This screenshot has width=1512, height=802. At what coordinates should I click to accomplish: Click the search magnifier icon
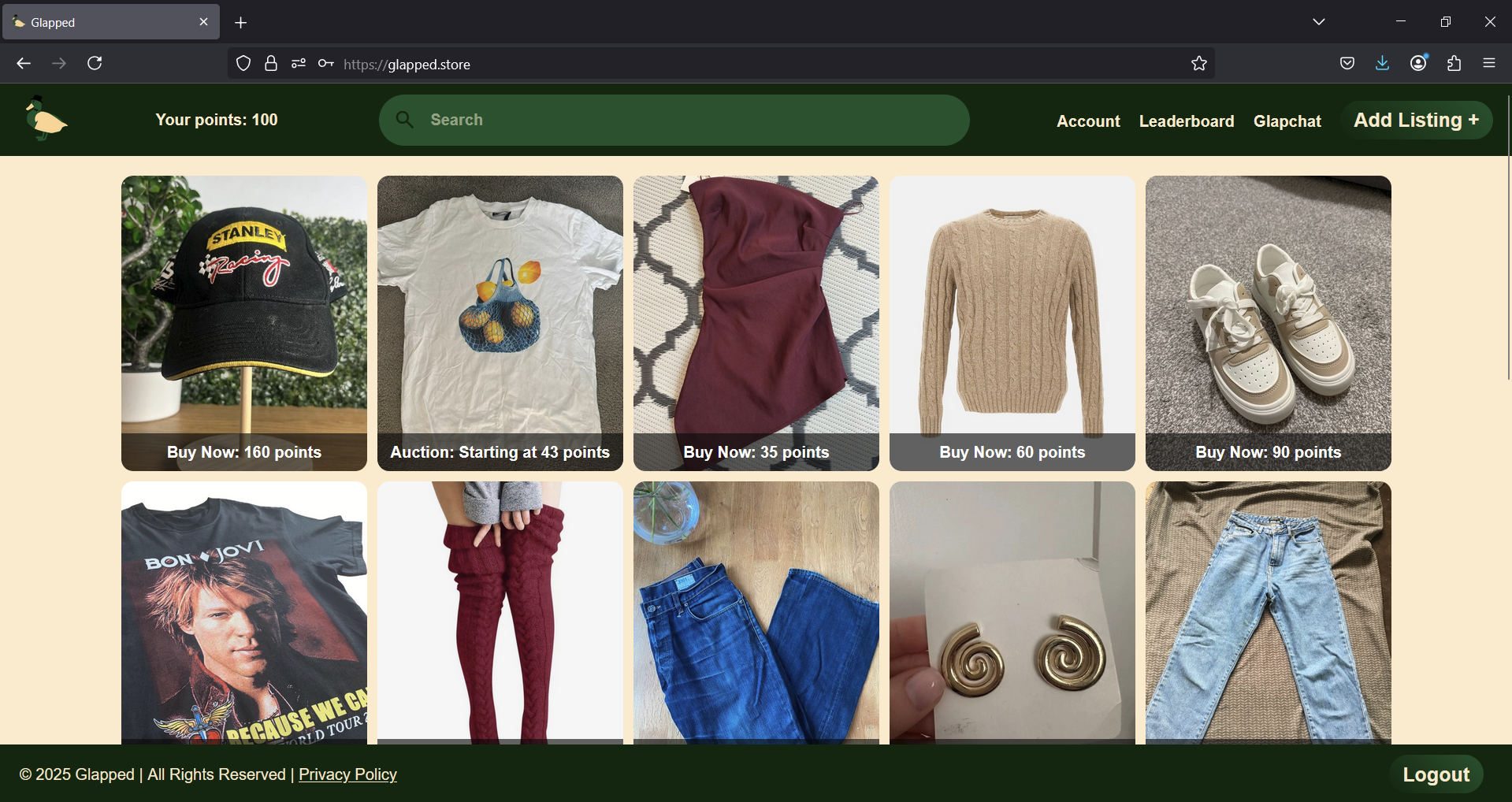[x=405, y=120]
